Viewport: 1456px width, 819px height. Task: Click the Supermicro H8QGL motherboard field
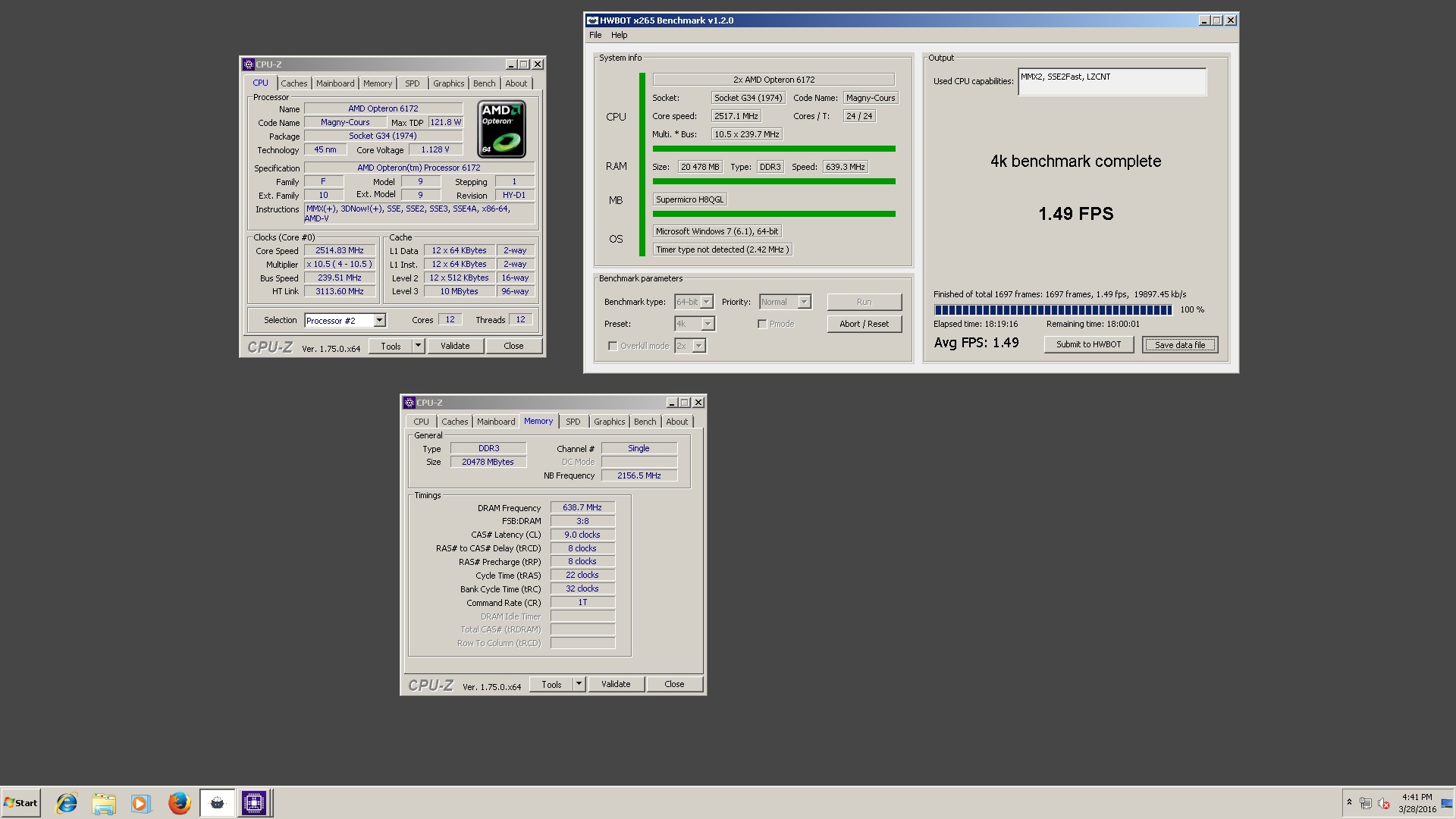(689, 199)
